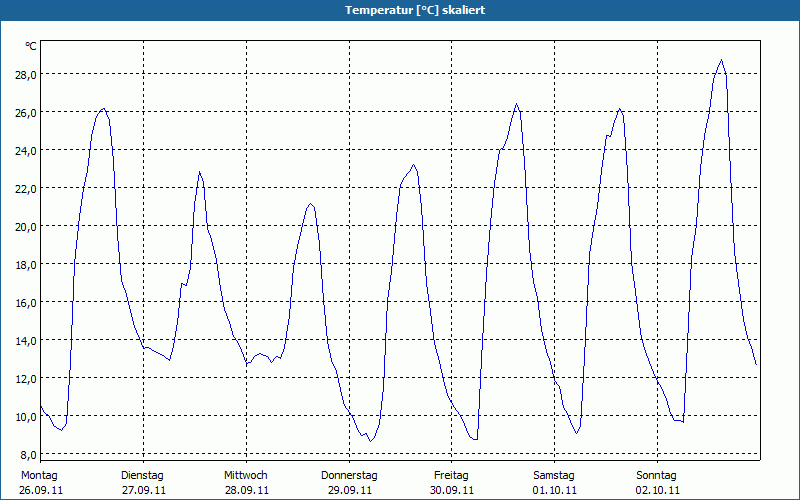Click the highest curve peak above 28°C on Sonntag
Screen dimensions: 800x500
(721, 60)
